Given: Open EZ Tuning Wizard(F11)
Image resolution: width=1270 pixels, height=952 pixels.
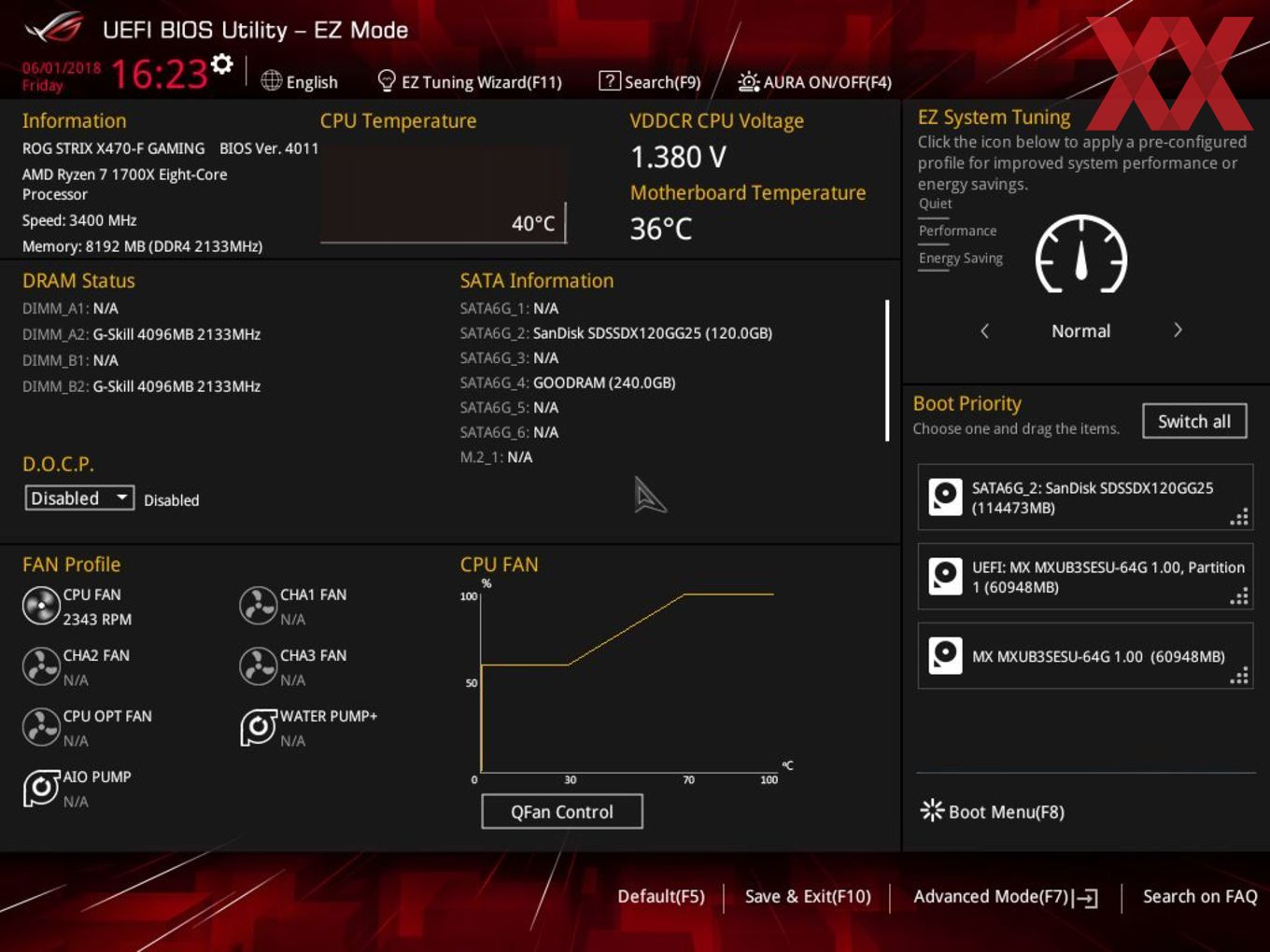Looking at the screenshot, I should click(482, 82).
